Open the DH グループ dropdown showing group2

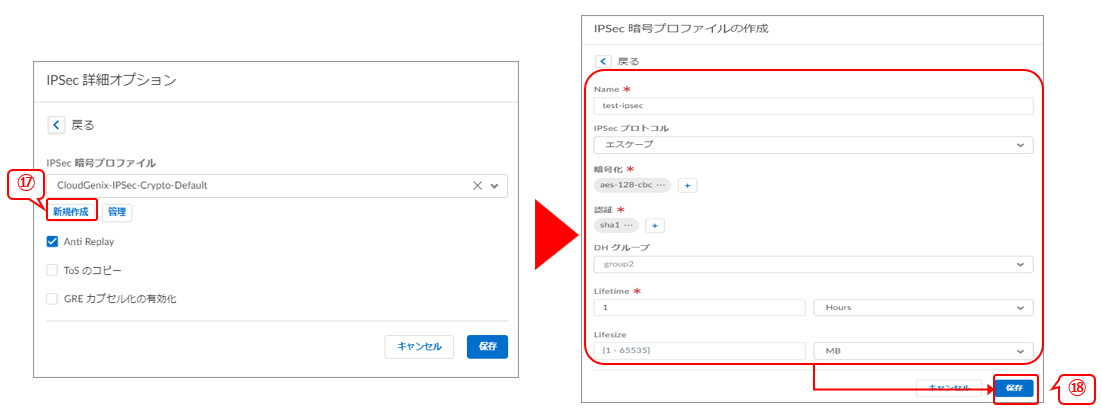coord(813,265)
